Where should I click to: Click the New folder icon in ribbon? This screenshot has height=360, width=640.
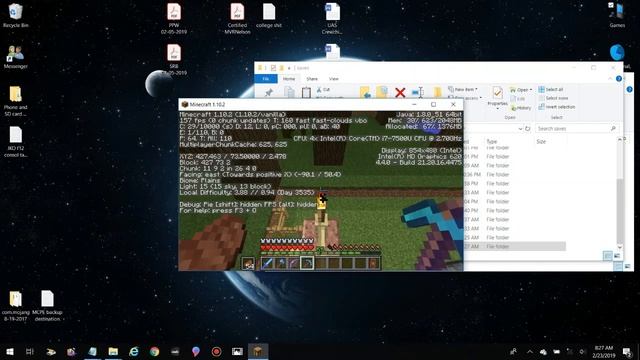tap(437, 93)
